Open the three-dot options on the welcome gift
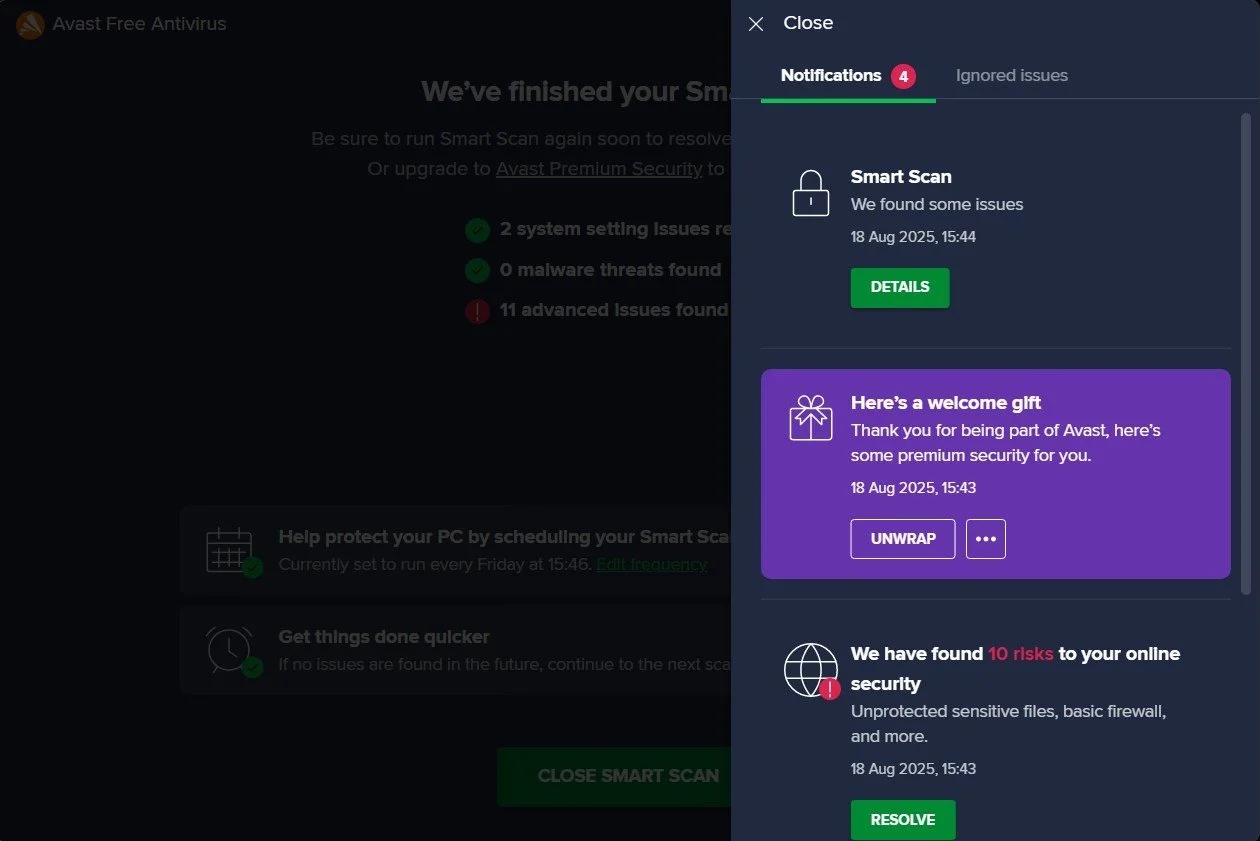The width and height of the screenshot is (1260, 841). pyautogui.click(x=986, y=539)
